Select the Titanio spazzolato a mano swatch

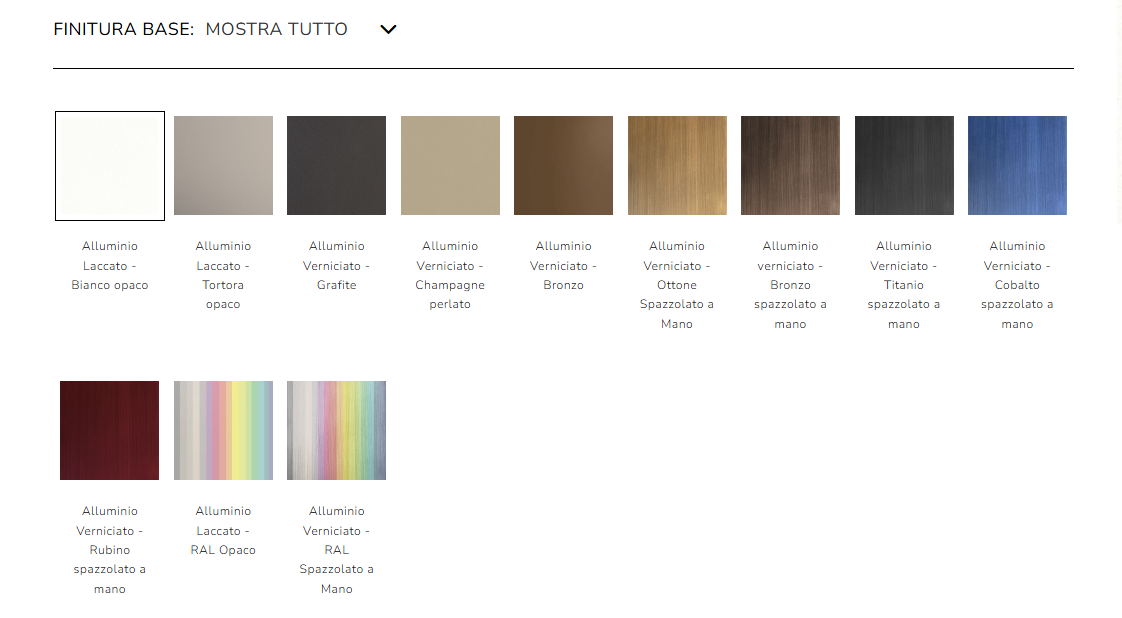click(904, 165)
